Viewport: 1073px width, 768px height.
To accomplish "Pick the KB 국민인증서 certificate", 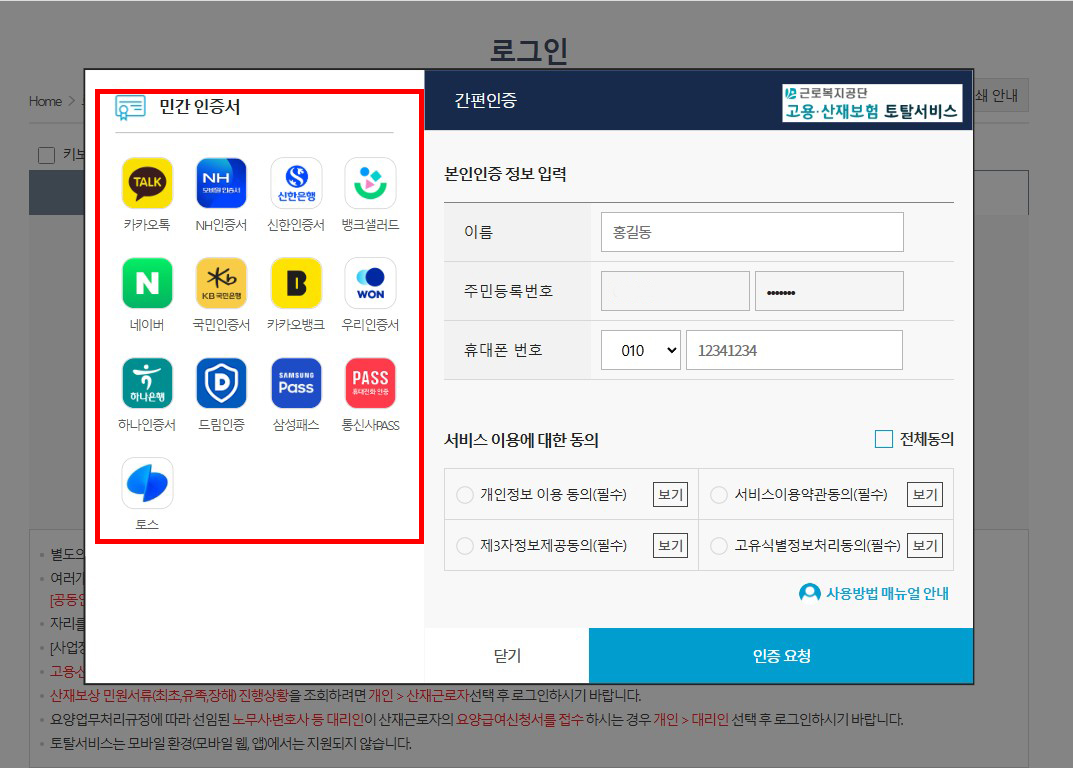I will (x=220, y=283).
